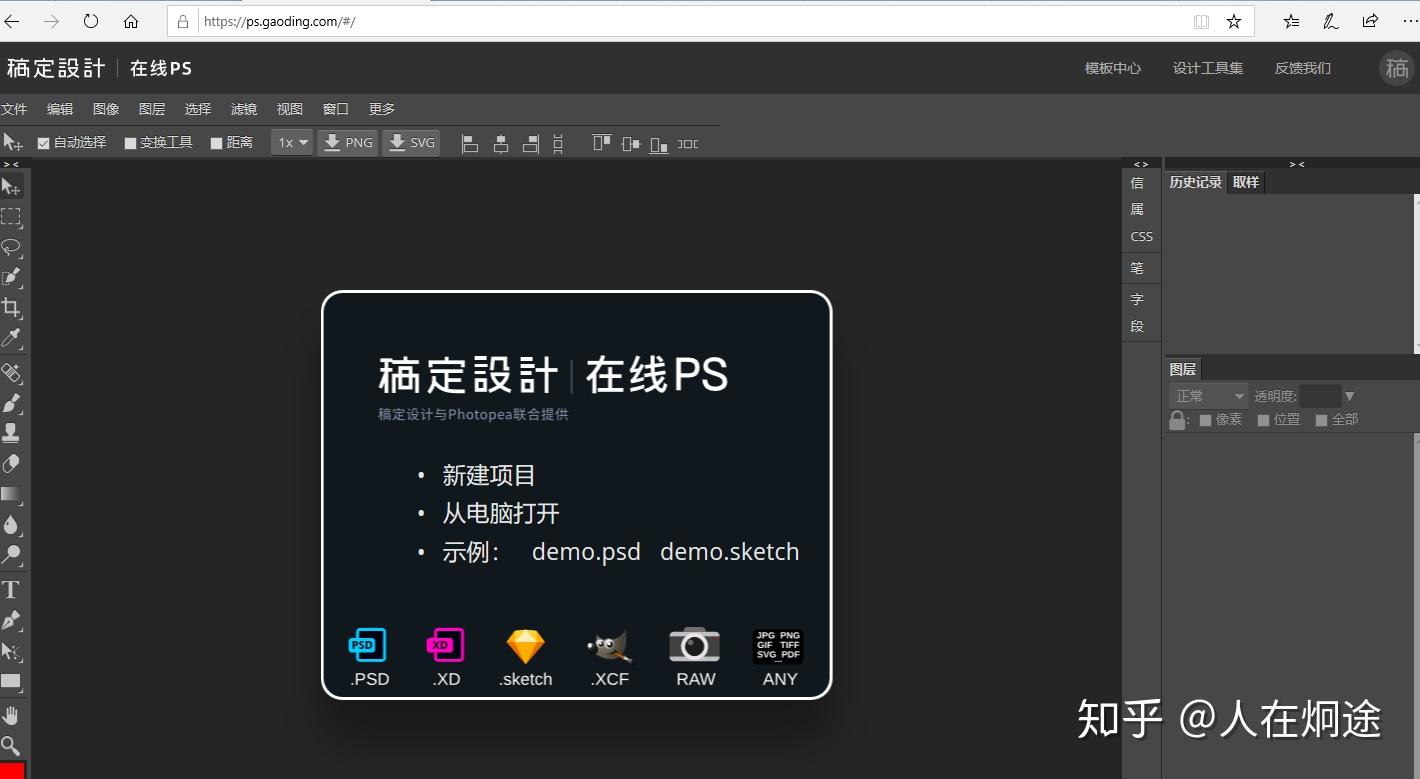Click the align top edges icon
Image resolution: width=1420 pixels, height=779 pixels.
[601, 143]
